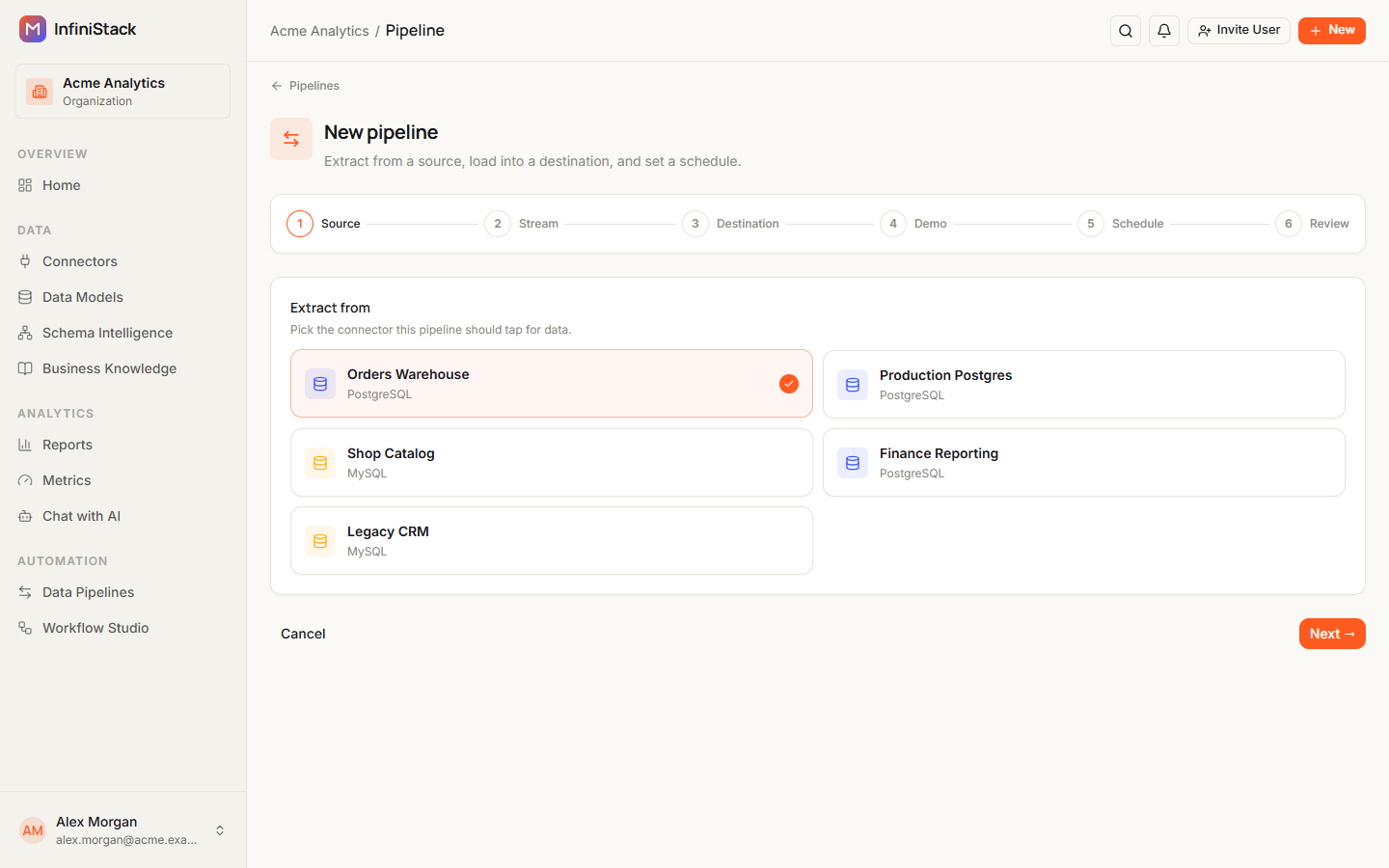Click the Production Postgres database icon

tap(853, 385)
